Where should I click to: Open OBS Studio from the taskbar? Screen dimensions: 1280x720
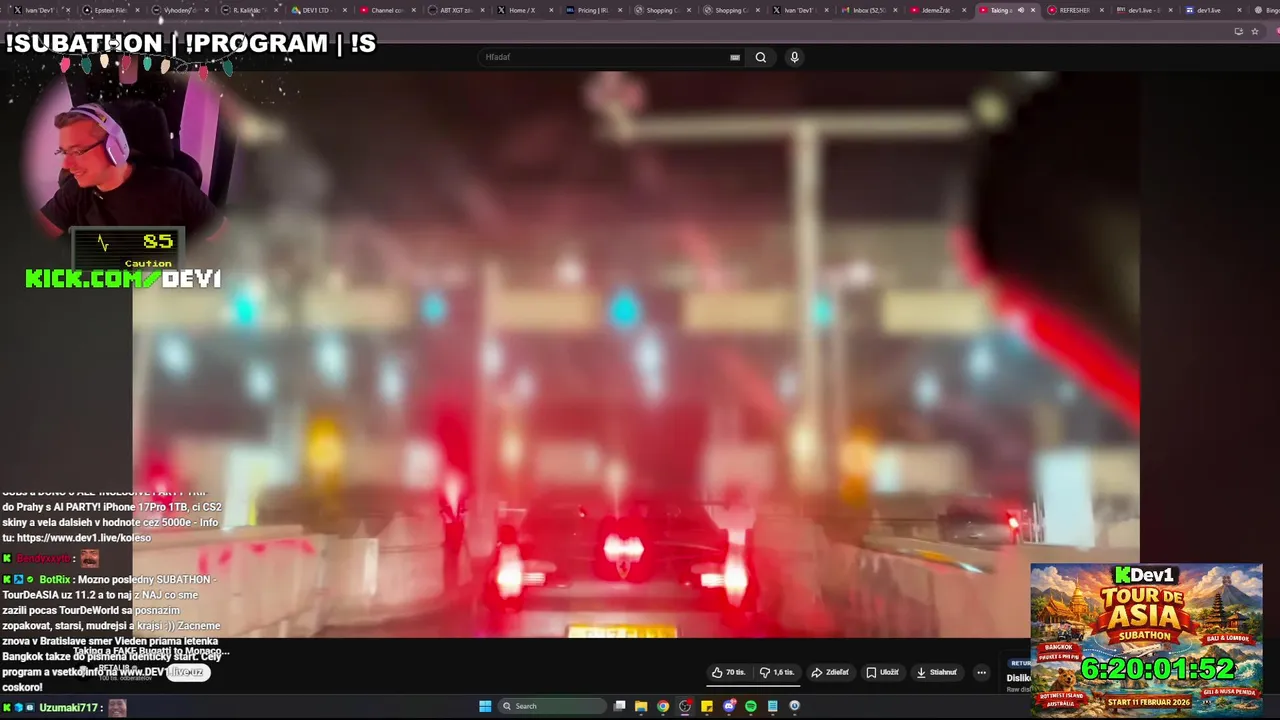(x=685, y=706)
